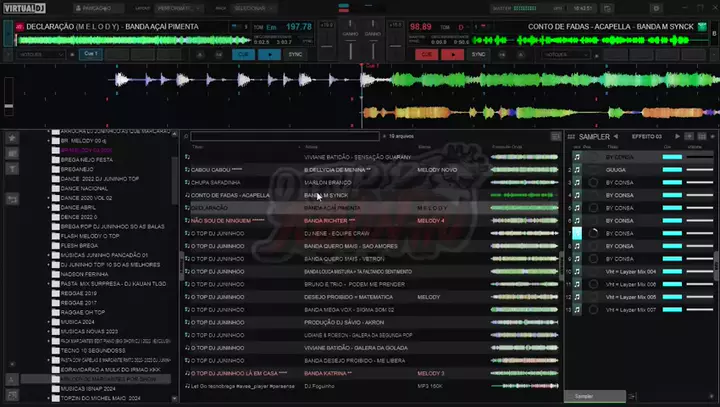Trigger the GUUGA sample note icon
This screenshot has width=720, height=407.
(577, 170)
